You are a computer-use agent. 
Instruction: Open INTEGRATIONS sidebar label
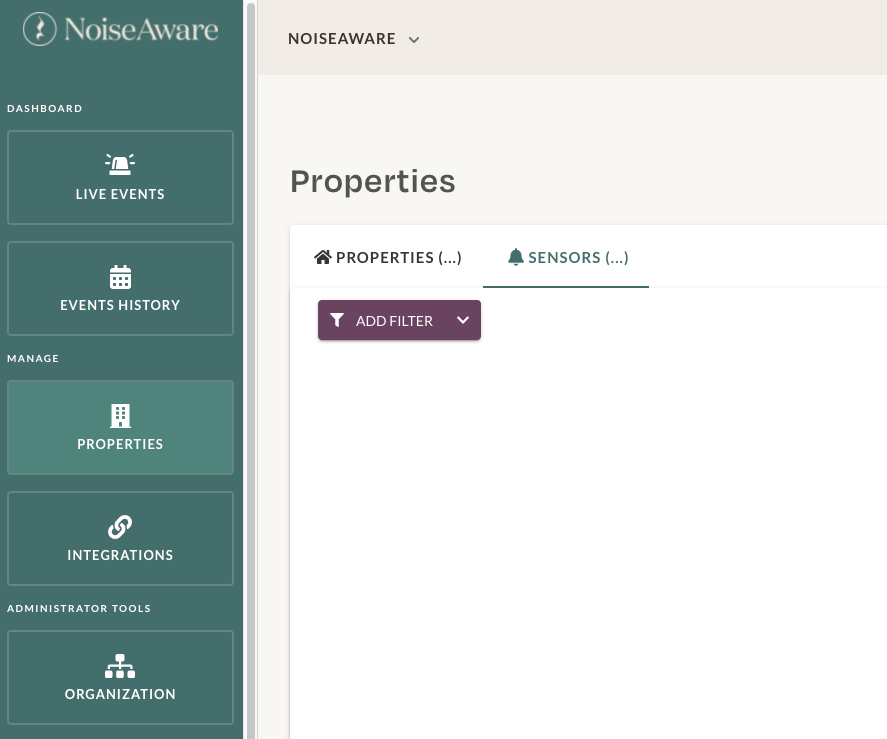coord(120,555)
